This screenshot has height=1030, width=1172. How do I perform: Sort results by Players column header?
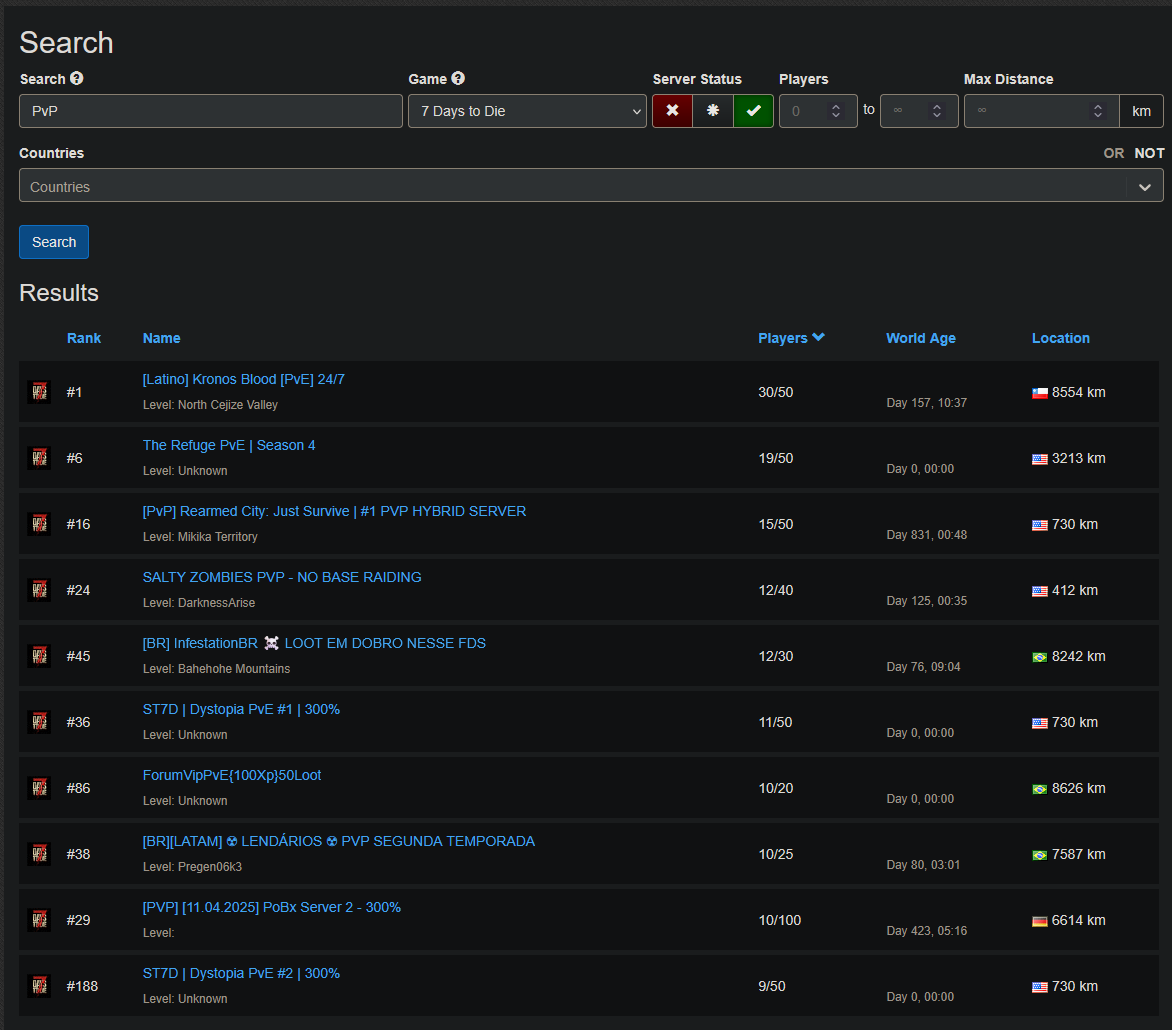(783, 338)
